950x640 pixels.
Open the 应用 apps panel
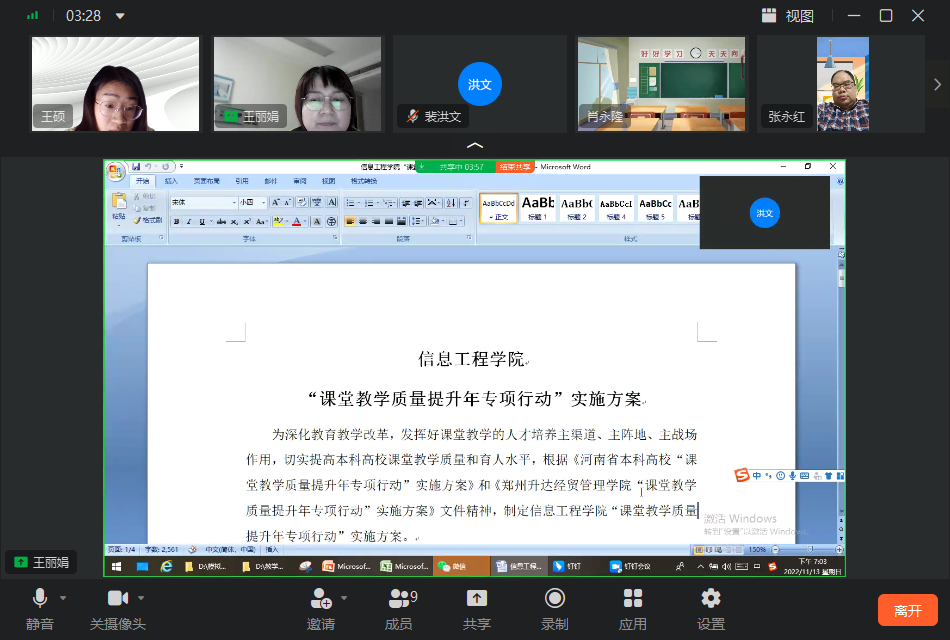(632, 608)
